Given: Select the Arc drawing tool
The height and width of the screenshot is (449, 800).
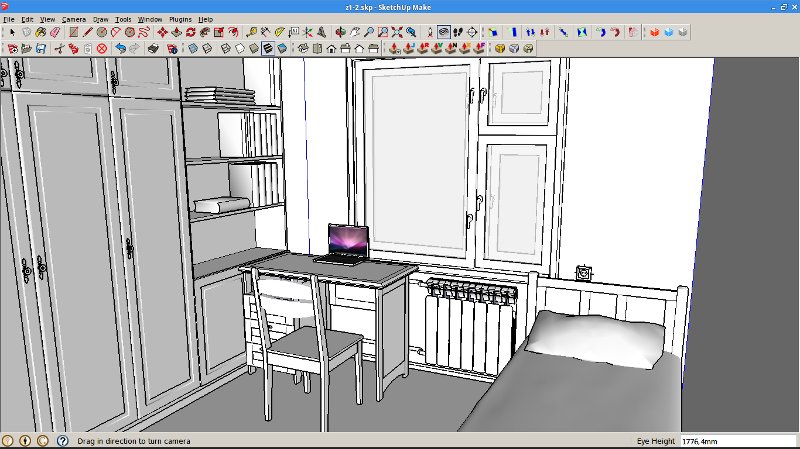Looking at the screenshot, I should (x=116, y=32).
